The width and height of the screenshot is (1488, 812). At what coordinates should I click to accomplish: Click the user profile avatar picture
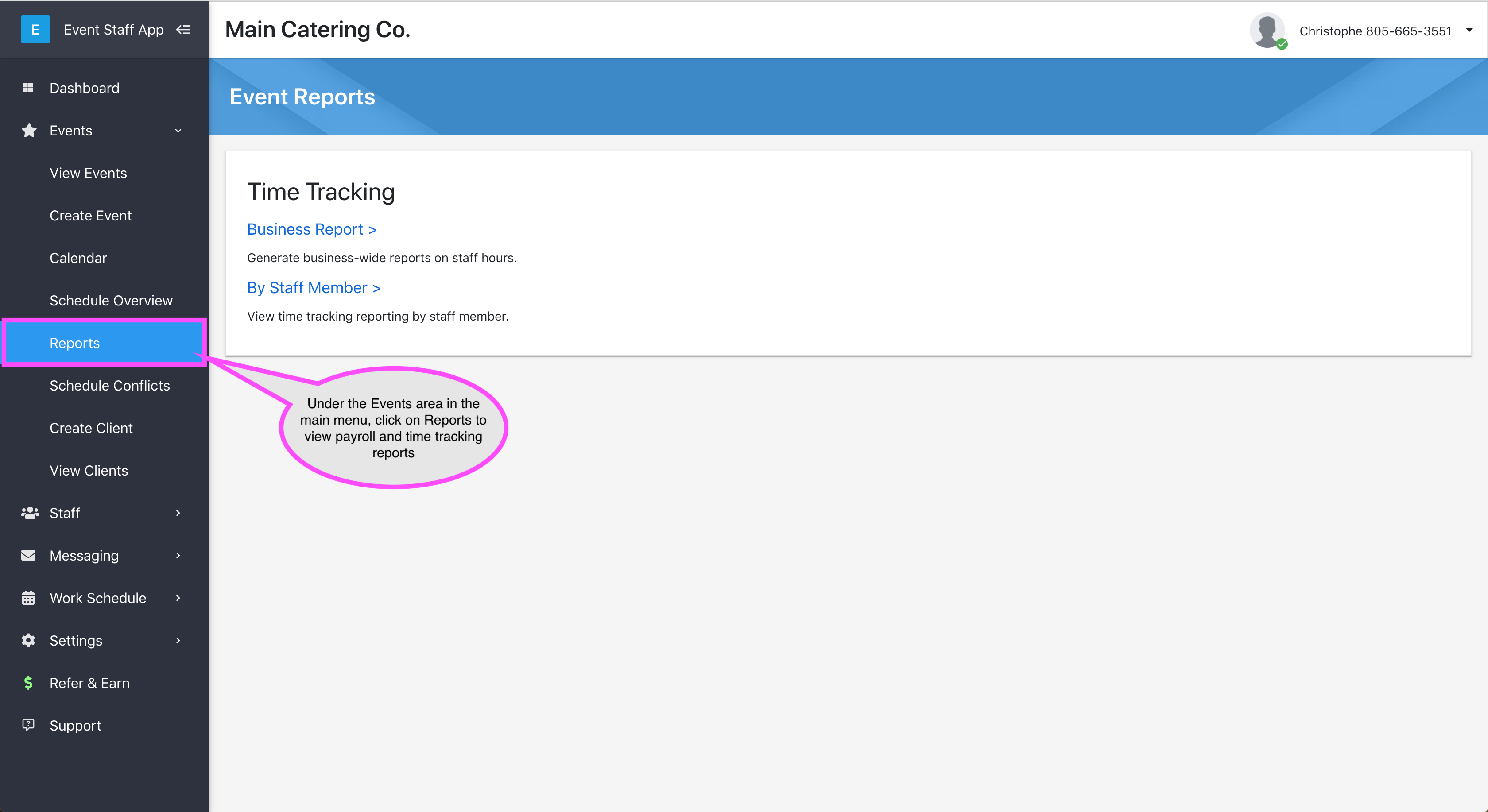[x=1267, y=31]
